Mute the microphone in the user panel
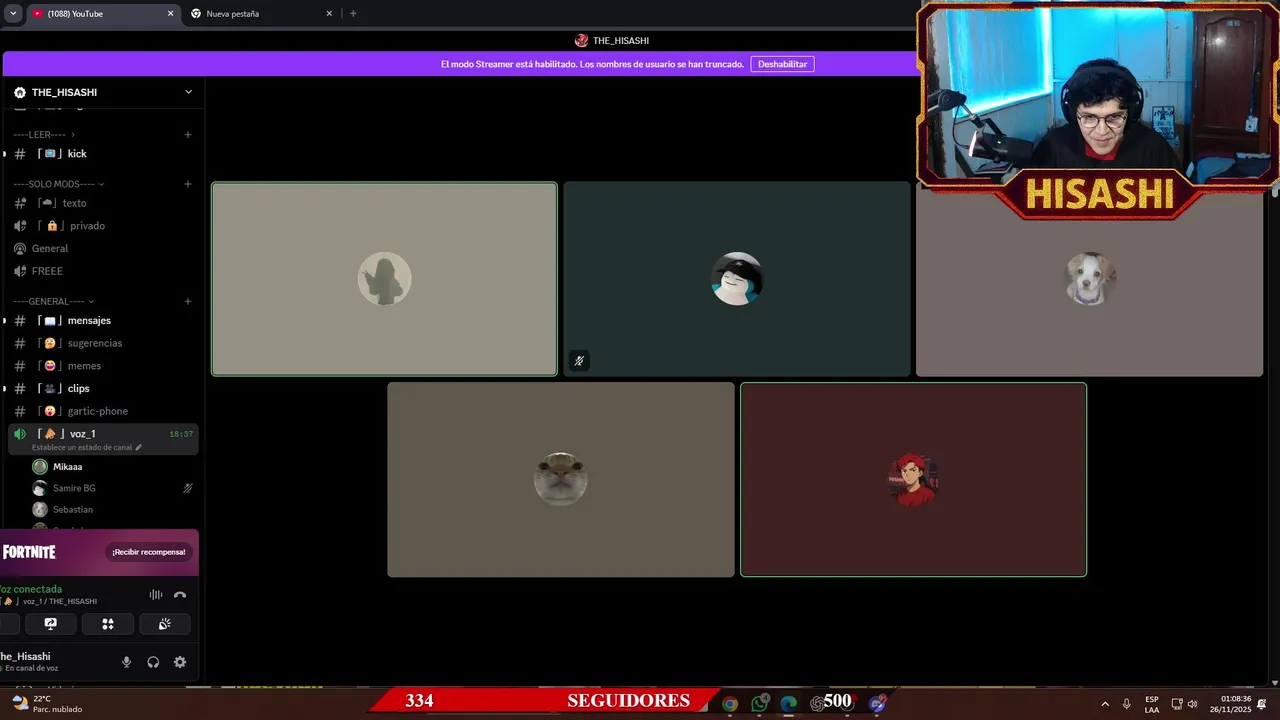Viewport: 1280px width, 720px height. click(126, 662)
